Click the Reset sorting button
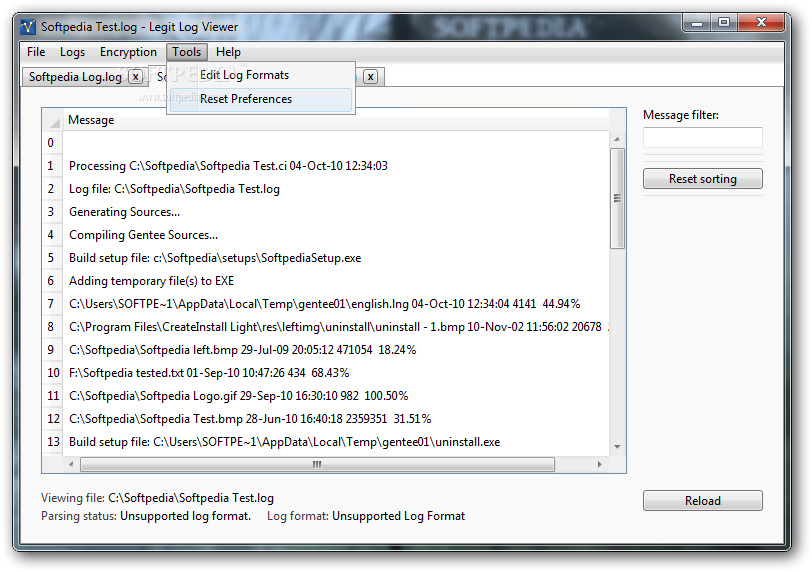This screenshot has height=572, width=812. click(702, 179)
